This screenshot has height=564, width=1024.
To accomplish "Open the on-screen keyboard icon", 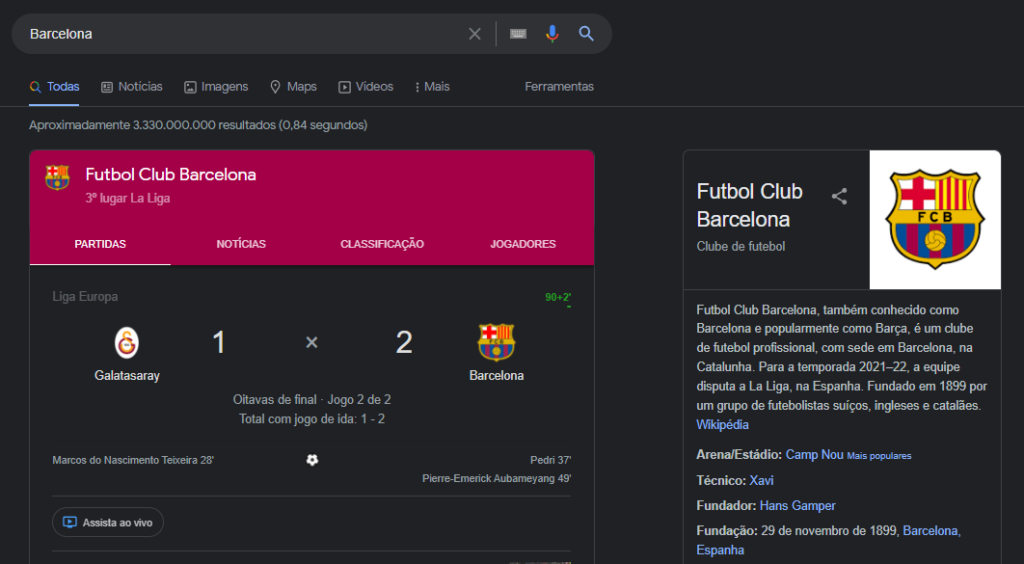I will 519,34.
